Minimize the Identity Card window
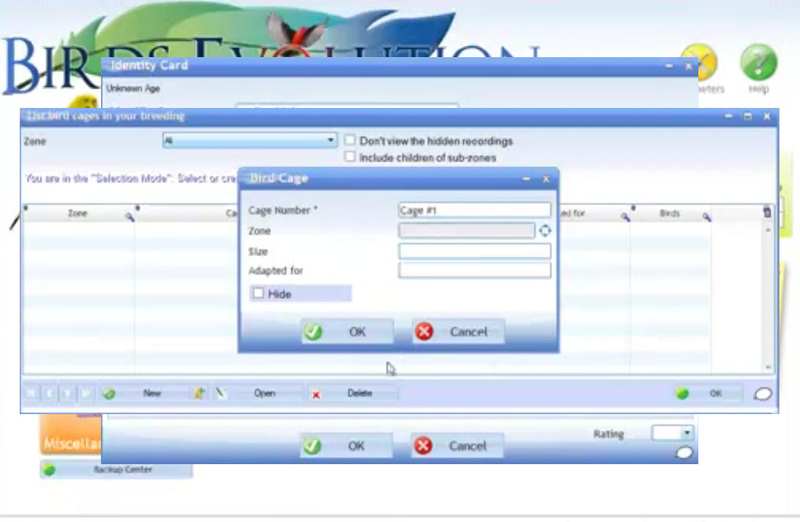800x522 pixels. [669, 66]
